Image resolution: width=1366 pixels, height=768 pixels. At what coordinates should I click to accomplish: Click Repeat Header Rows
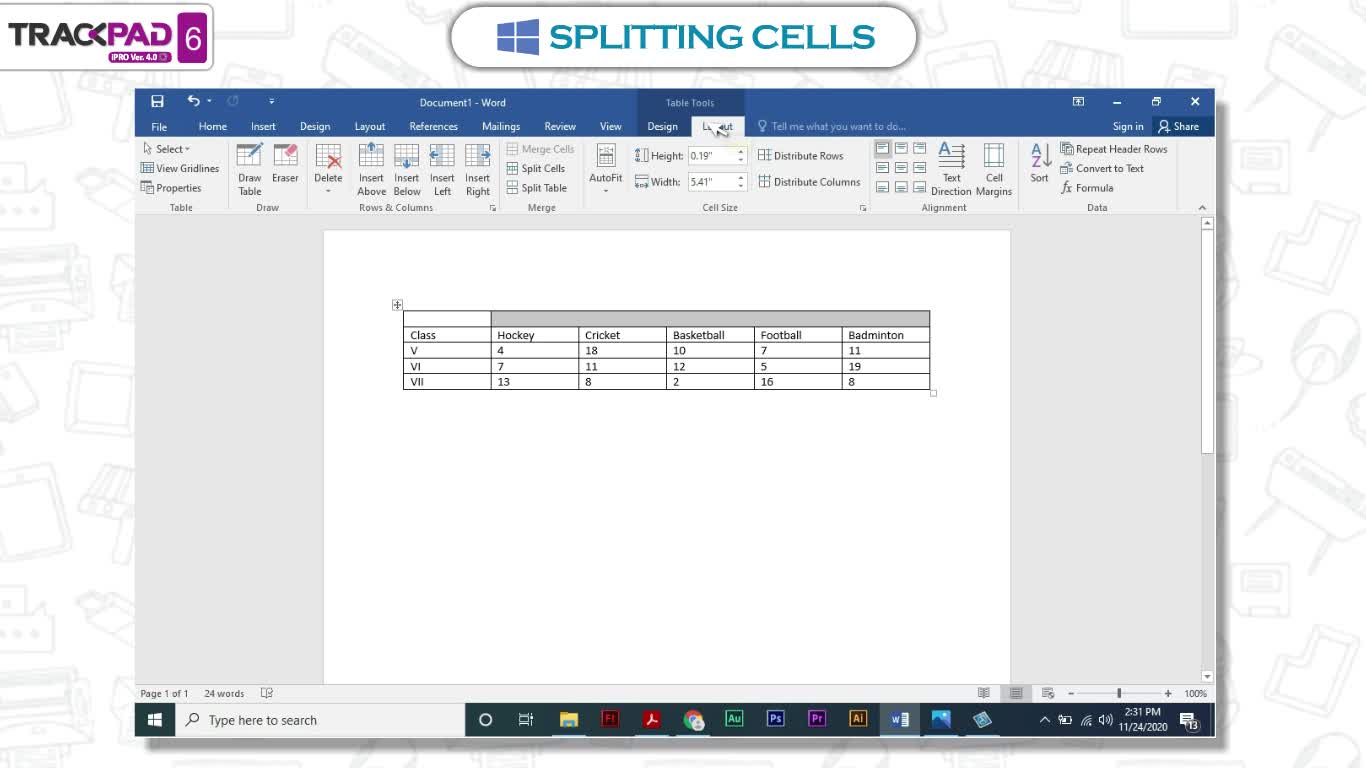1114,149
